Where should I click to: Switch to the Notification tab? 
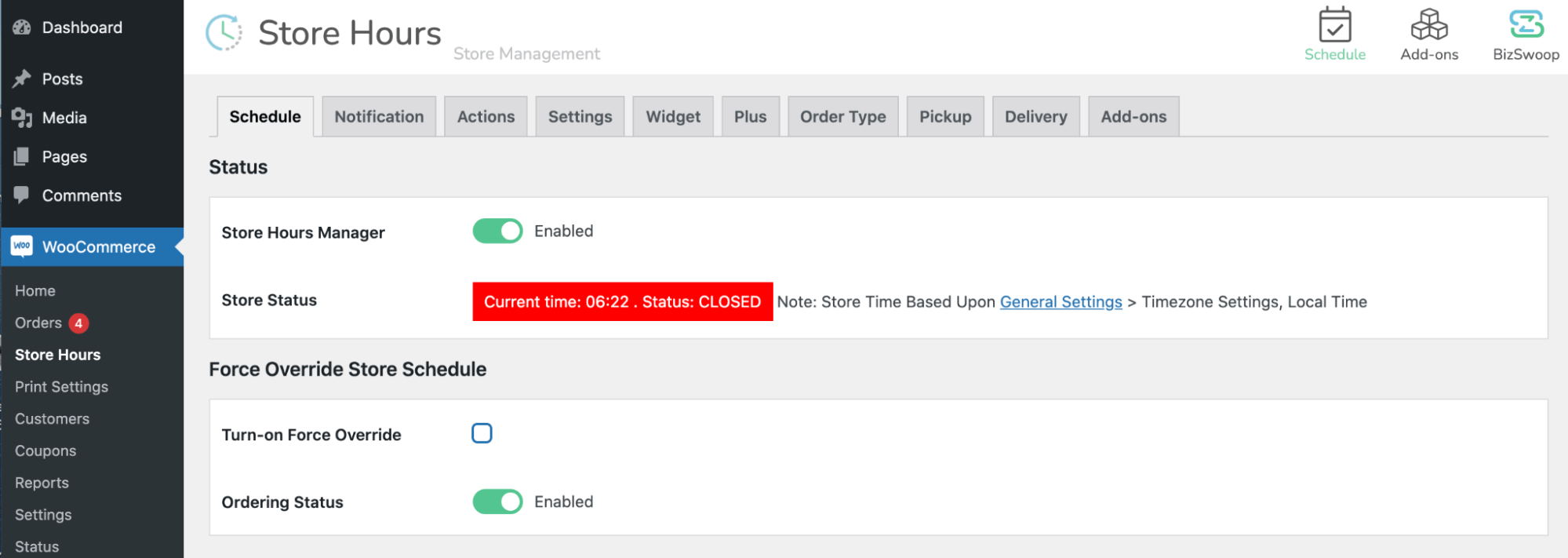point(379,117)
